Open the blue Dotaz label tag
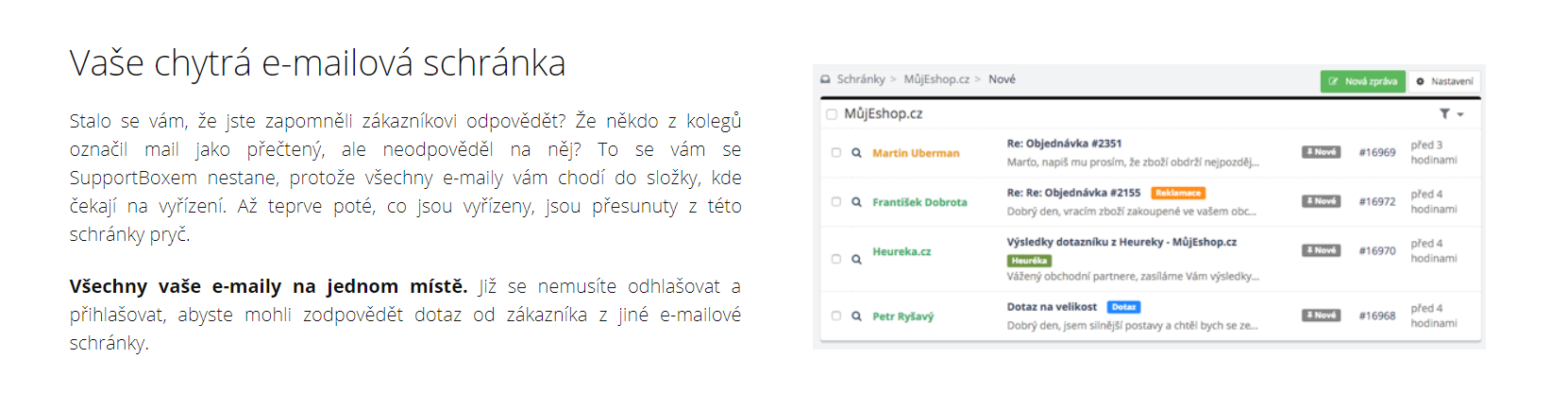1568x393 pixels. [1123, 307]
